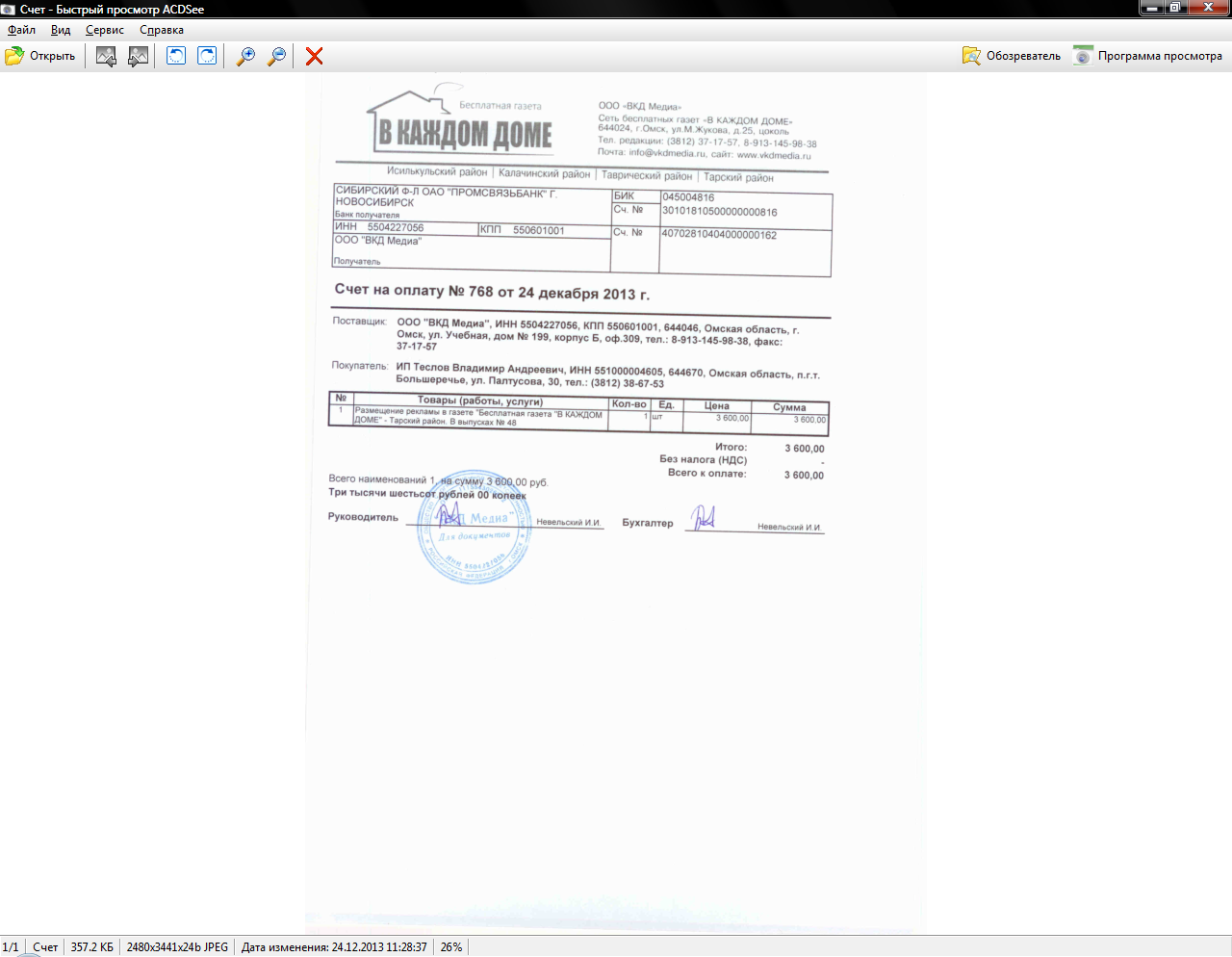1232x957 pixels.
Task: Click the Дата изменения status entry
Action: [x=334, y=947]
